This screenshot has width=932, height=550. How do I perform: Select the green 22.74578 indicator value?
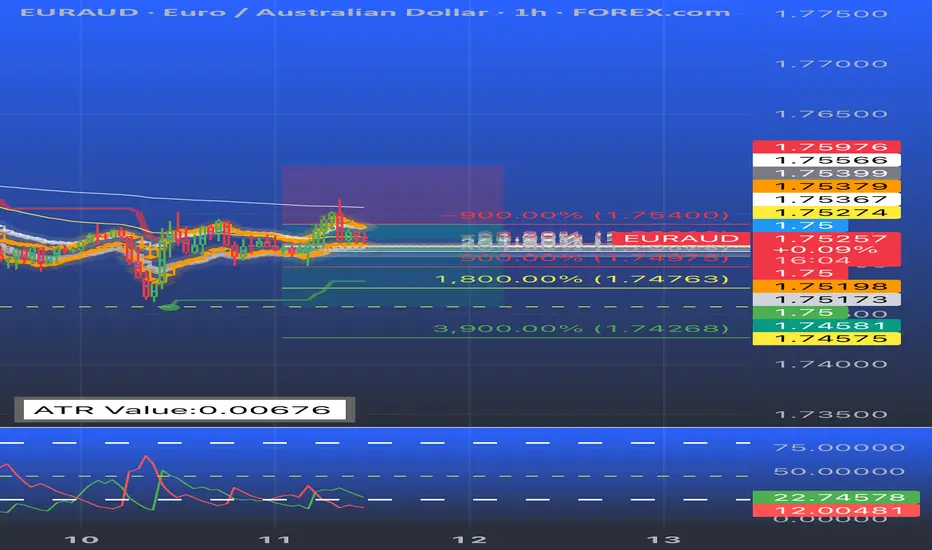tap(836, 497)
